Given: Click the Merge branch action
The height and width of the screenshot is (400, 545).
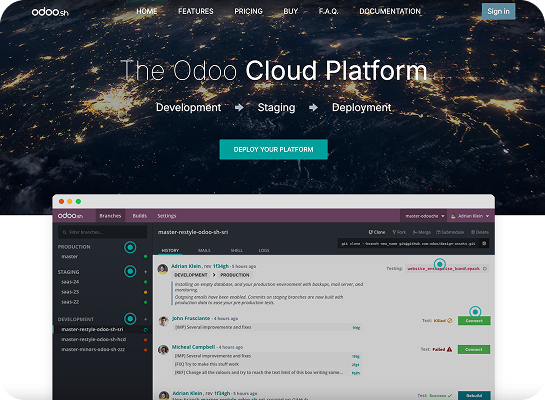Looking at the screenshot, I should [x=422, y=232].
